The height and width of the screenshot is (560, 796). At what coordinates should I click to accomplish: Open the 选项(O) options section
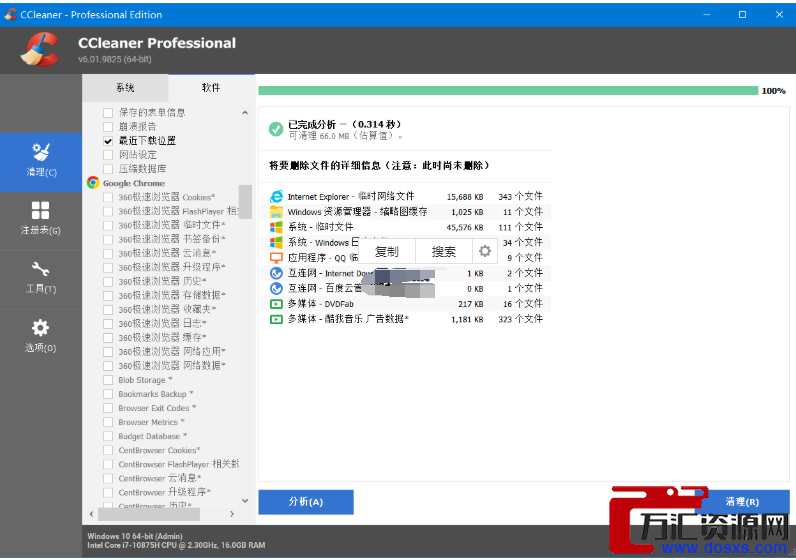(x=41, y=338)
